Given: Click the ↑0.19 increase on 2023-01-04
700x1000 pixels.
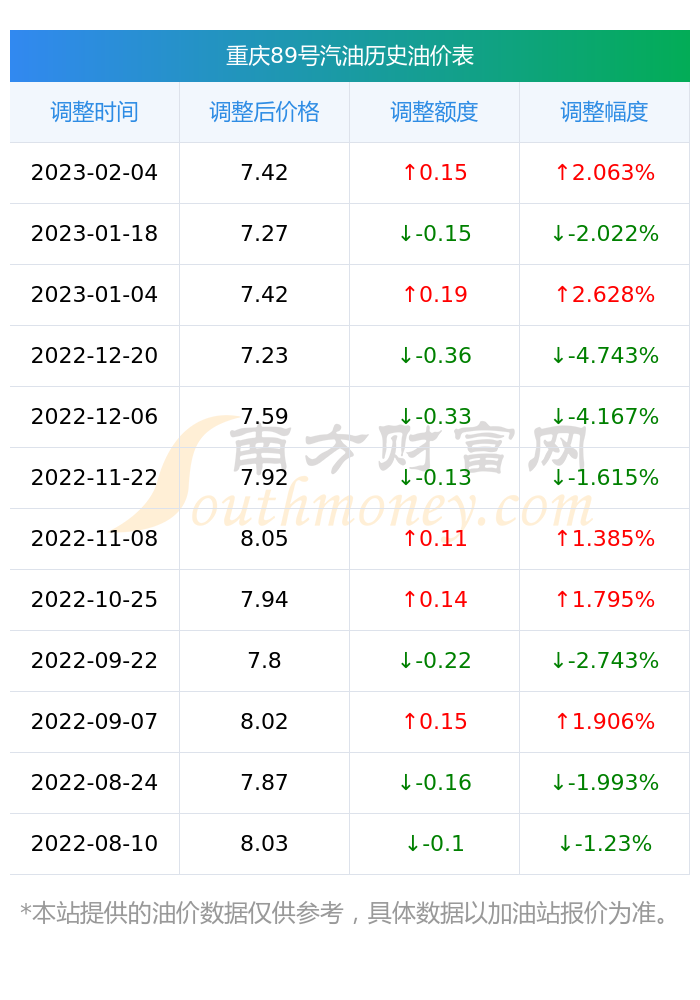Looking at the screenshot, I should coord(434,295).
